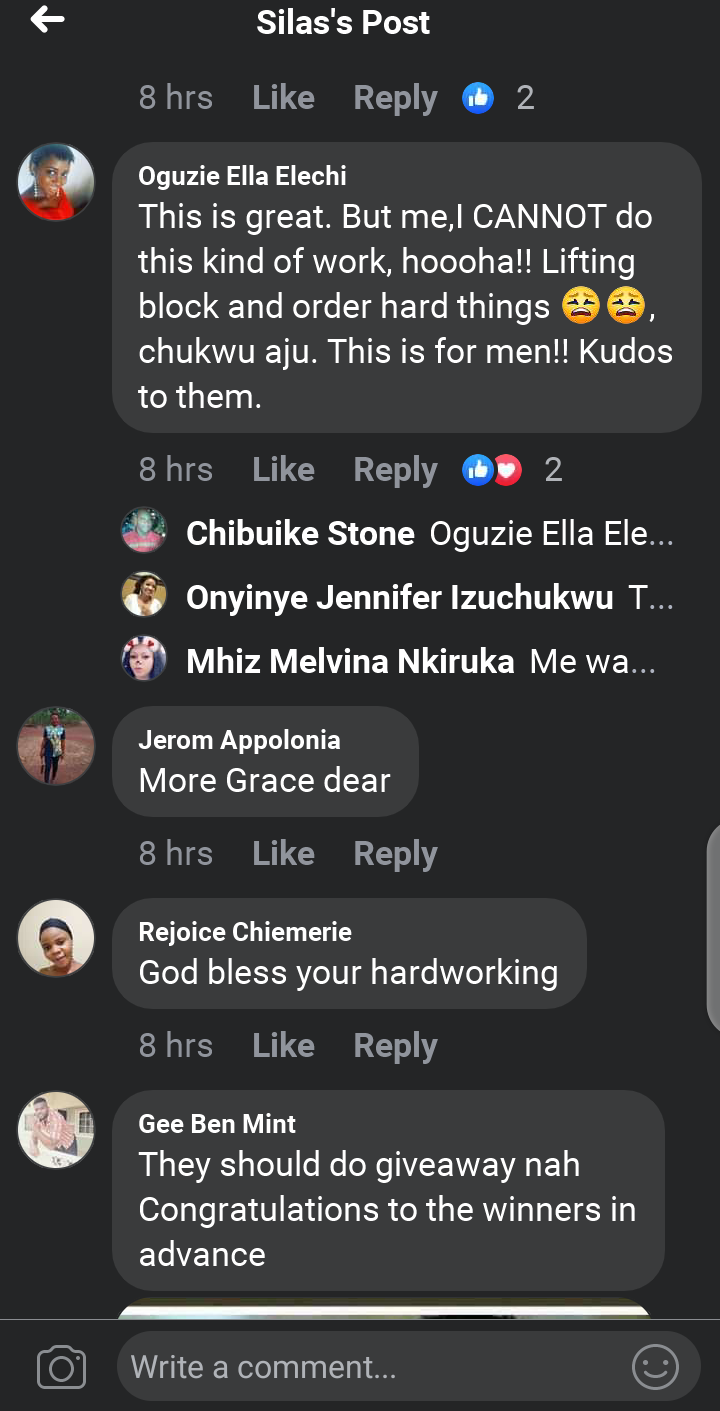The image size is (720, 1411).
Task: Open Gee Ben Mint's profile picture
Action: click(56, 1130)
